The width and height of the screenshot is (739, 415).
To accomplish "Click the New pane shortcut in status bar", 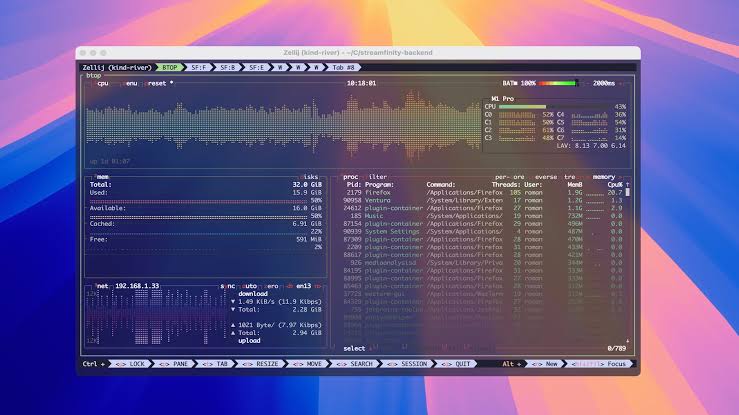I will [x=544, y=364].
